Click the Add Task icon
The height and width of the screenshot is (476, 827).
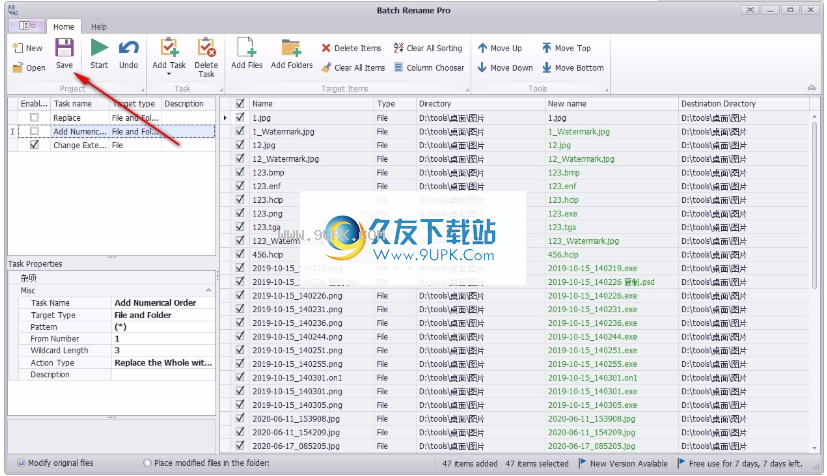[169, 47]
